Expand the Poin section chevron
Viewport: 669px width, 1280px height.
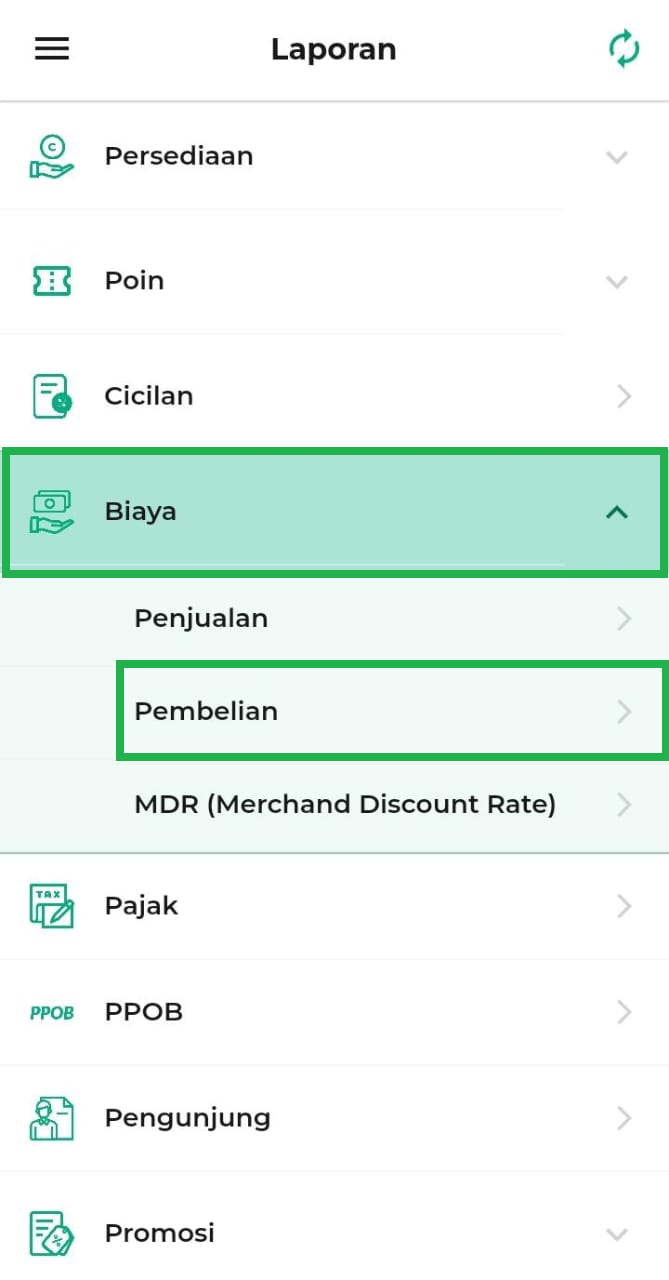point(617,281)
